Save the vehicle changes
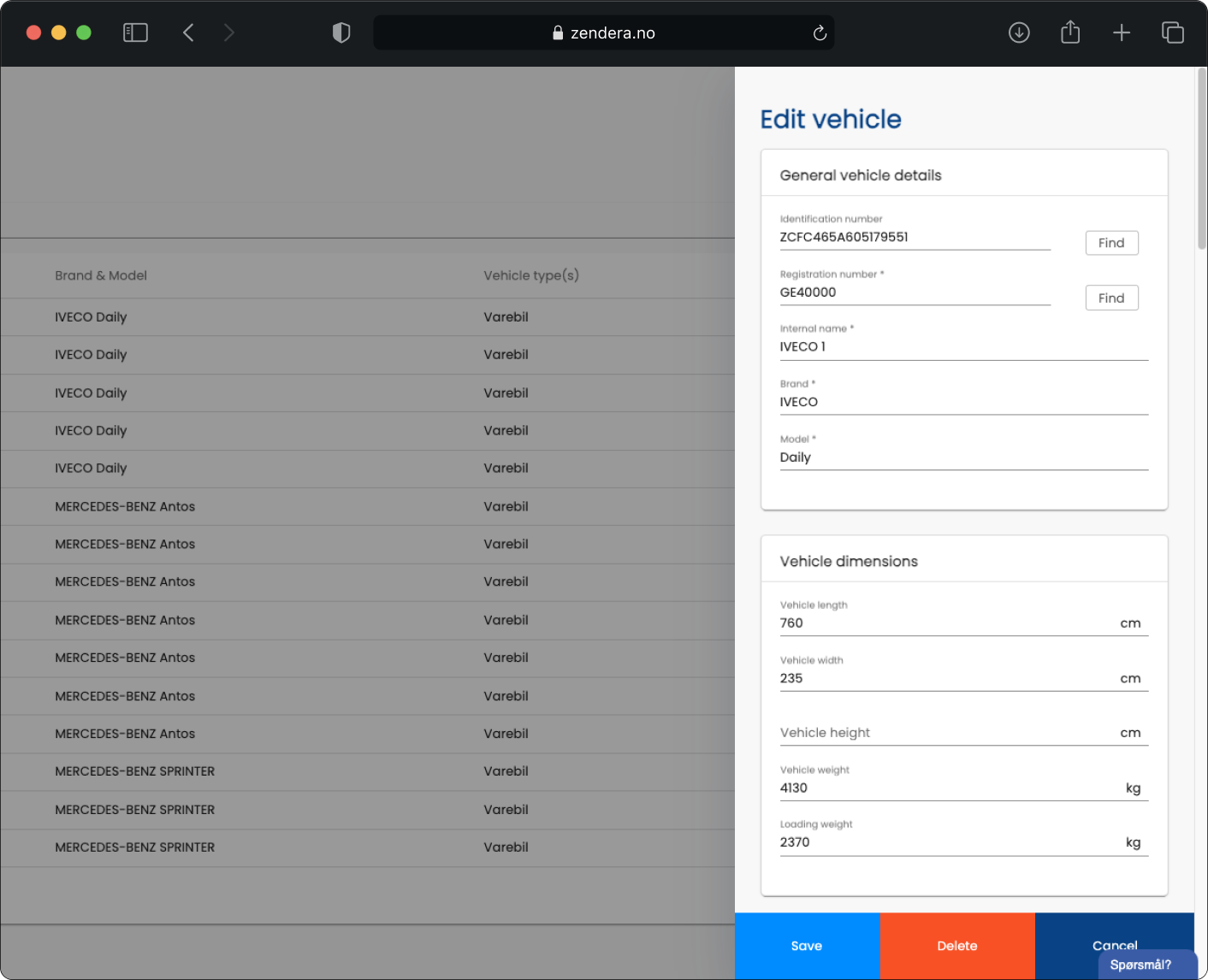Viewport: 1208px width, 980px height. (807, 946)
